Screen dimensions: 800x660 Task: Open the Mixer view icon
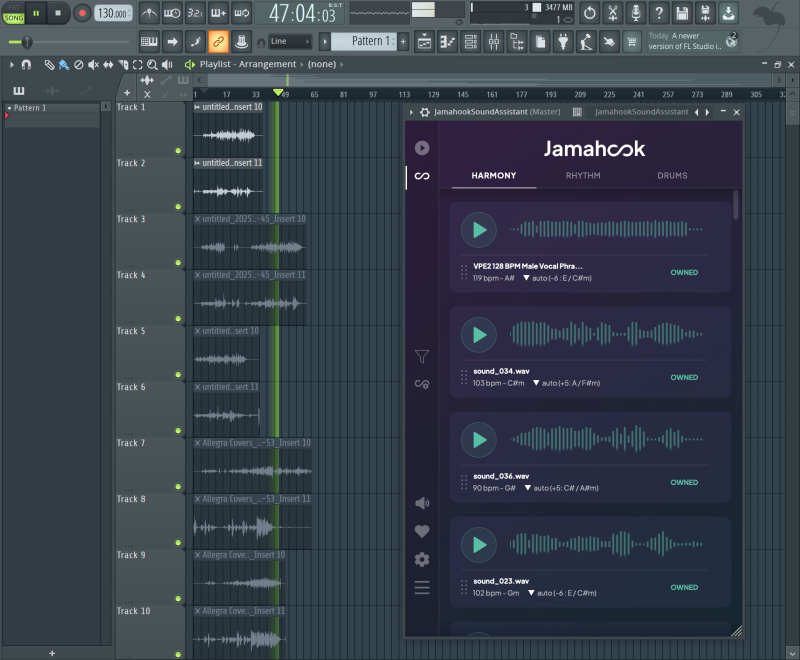[x=494, y=41]
